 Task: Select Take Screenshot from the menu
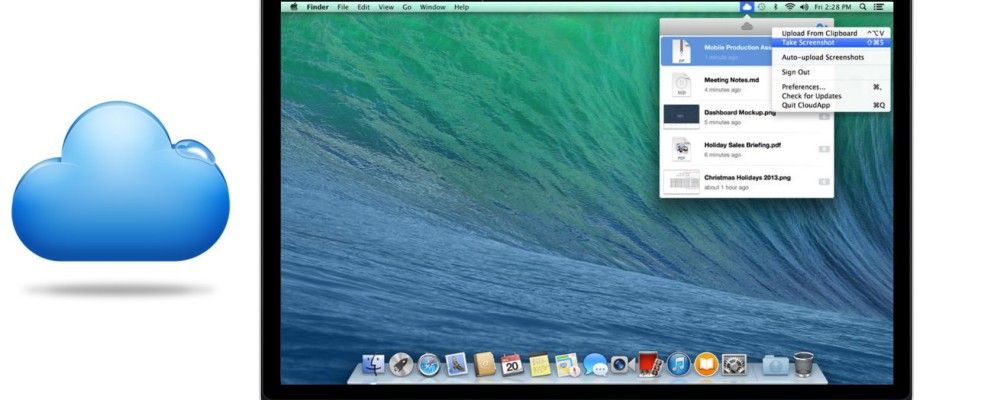click(x=808, y=42)
